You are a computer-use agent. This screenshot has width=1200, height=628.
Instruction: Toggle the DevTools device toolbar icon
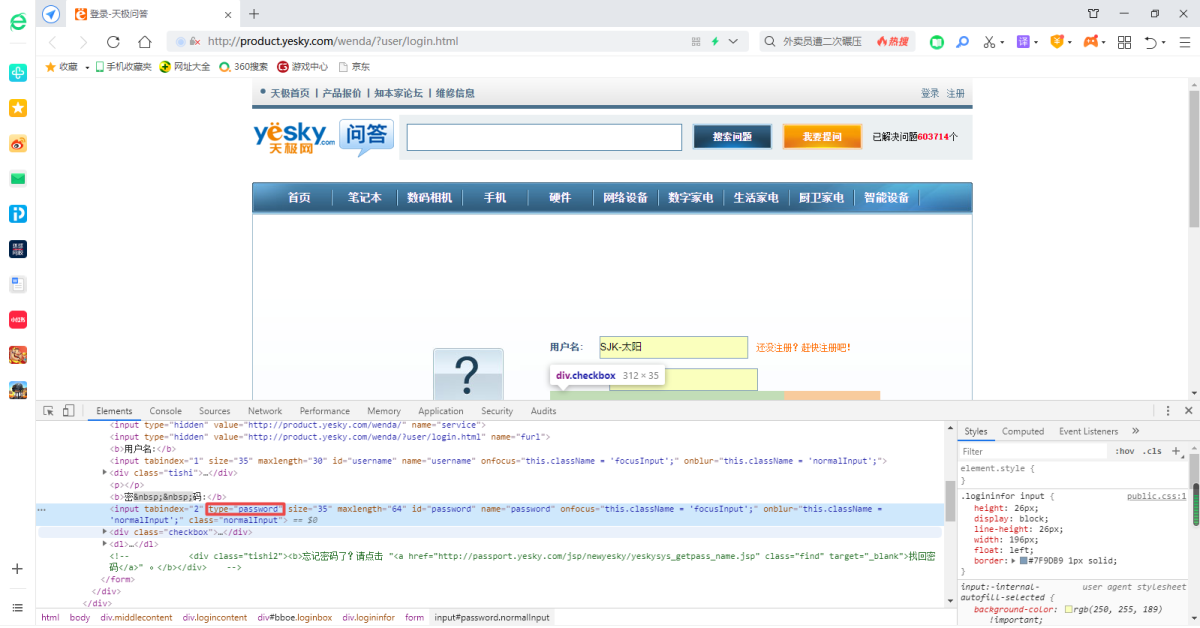pos(68,411)
